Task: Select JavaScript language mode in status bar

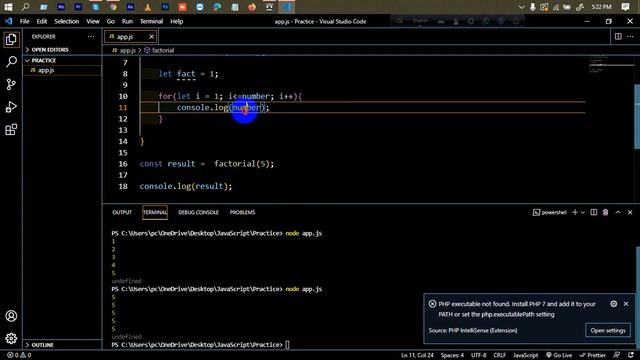Action: [525, 355]
